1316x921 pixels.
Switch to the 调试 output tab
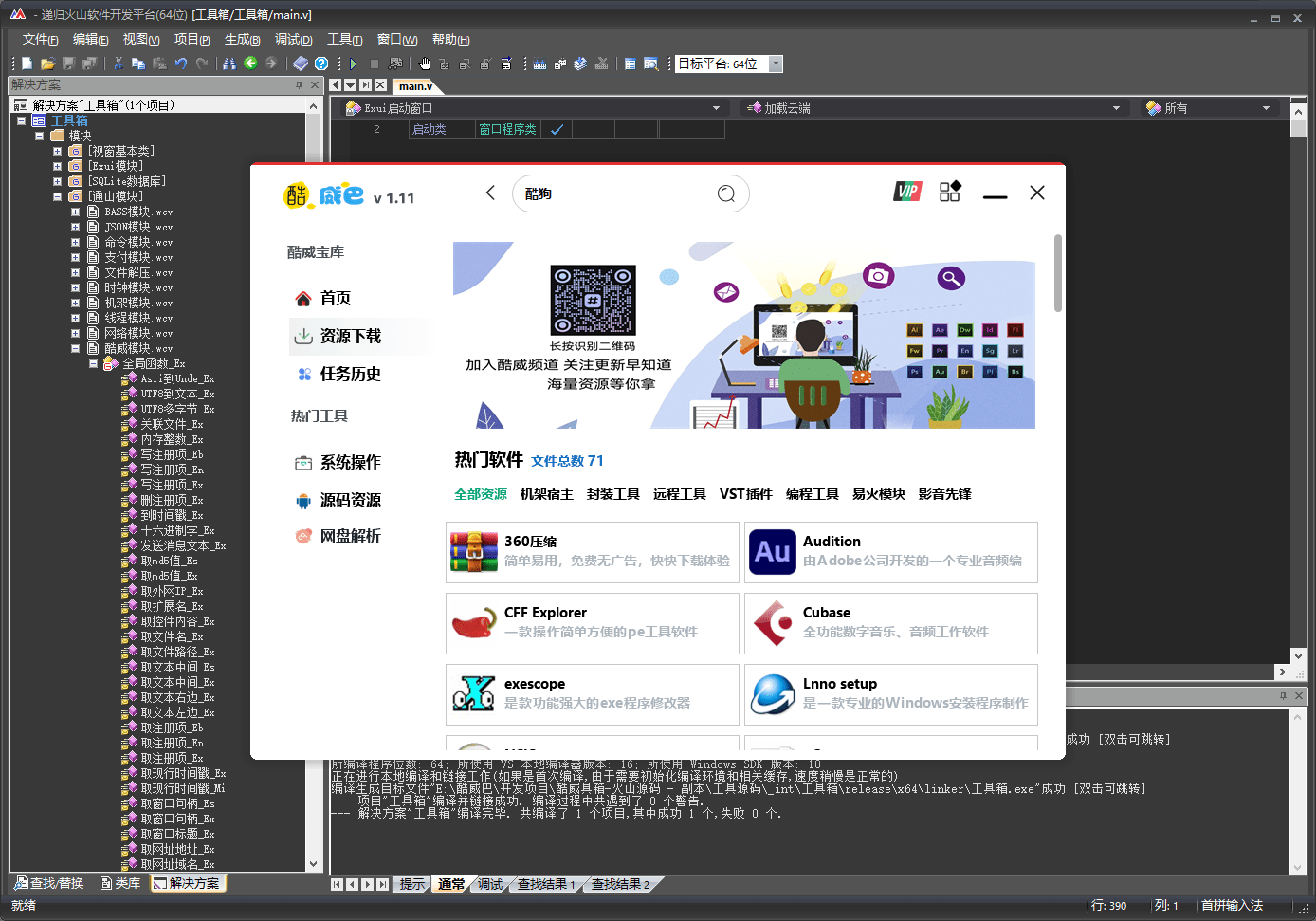(x=490, y=884)
